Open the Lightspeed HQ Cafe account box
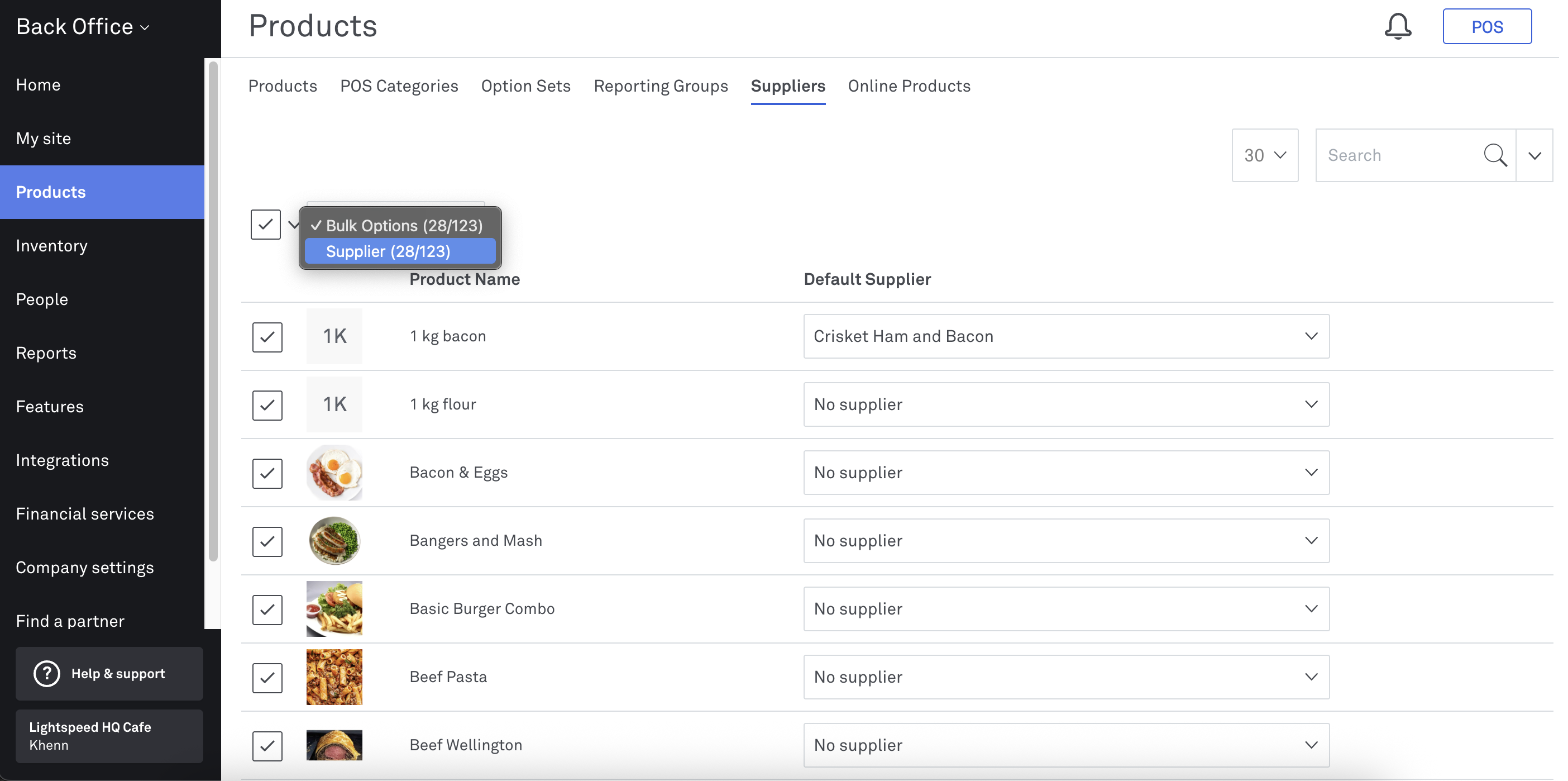Screen dimensions: 1568x781 109,736
